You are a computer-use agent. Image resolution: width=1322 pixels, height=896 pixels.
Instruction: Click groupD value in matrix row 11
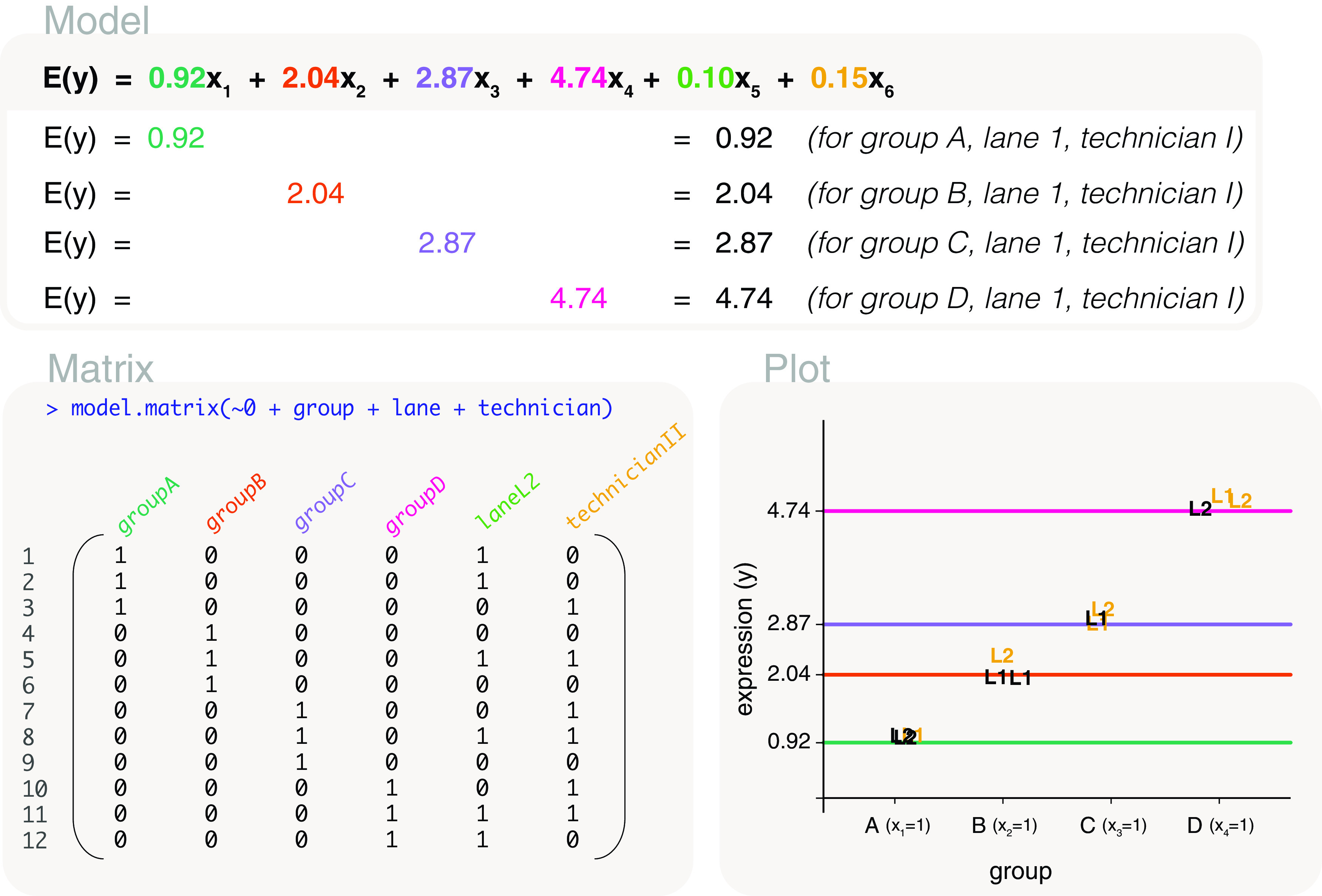(x=392, y=814)
